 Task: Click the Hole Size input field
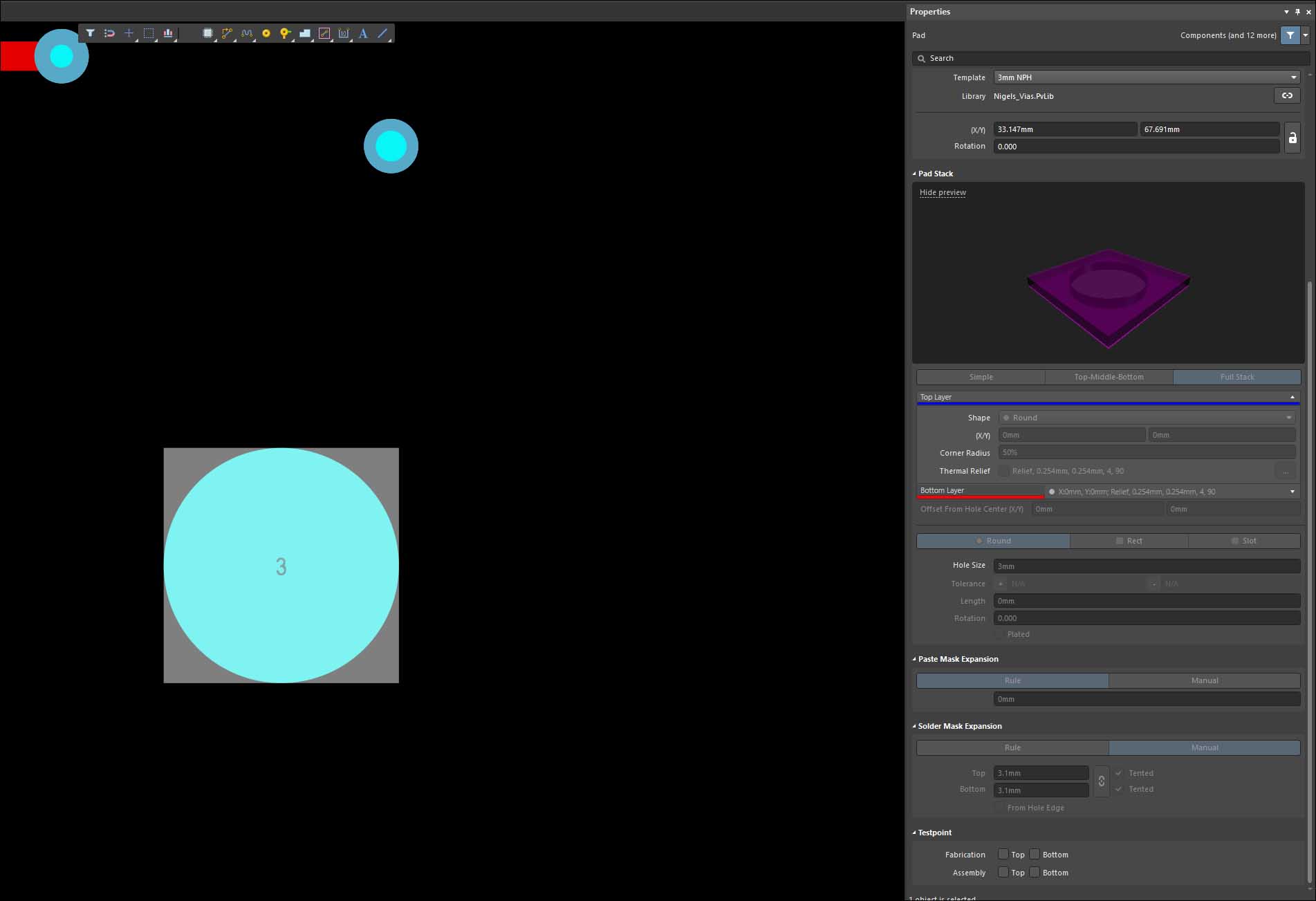(x=1146, y=566)
